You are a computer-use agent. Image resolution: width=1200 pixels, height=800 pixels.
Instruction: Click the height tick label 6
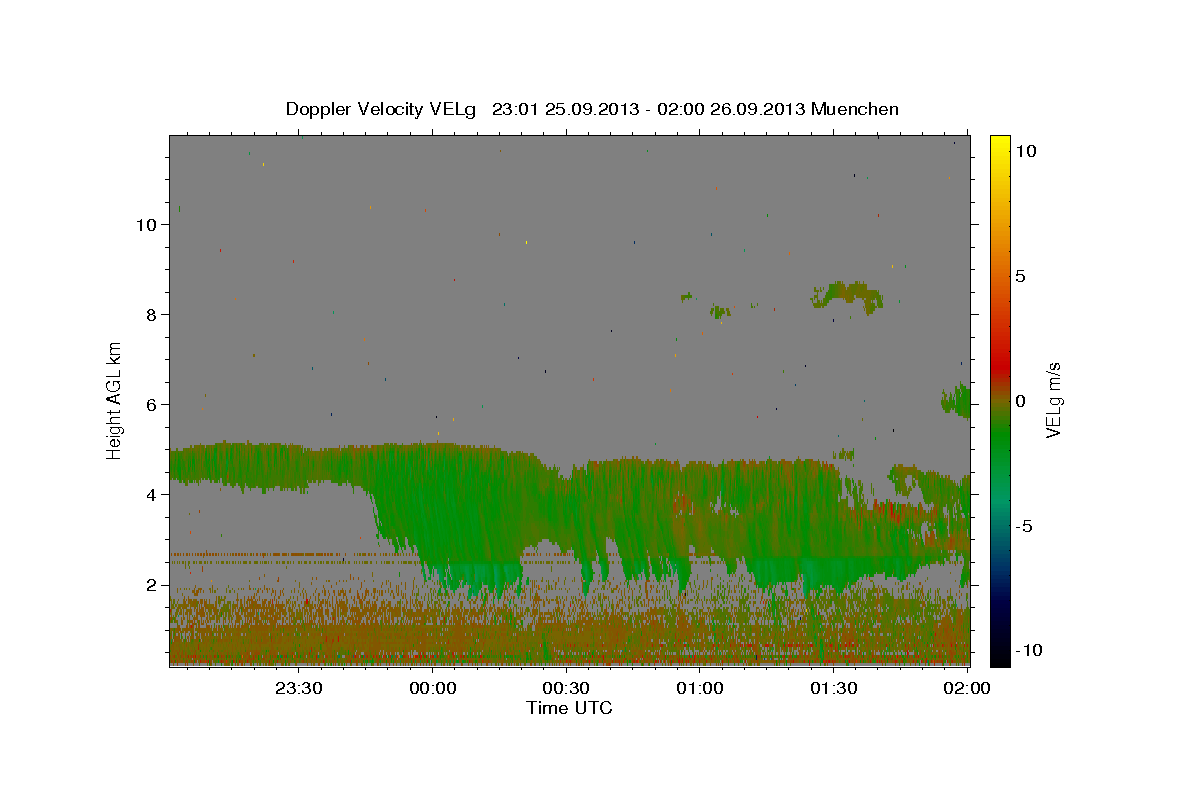152,405
